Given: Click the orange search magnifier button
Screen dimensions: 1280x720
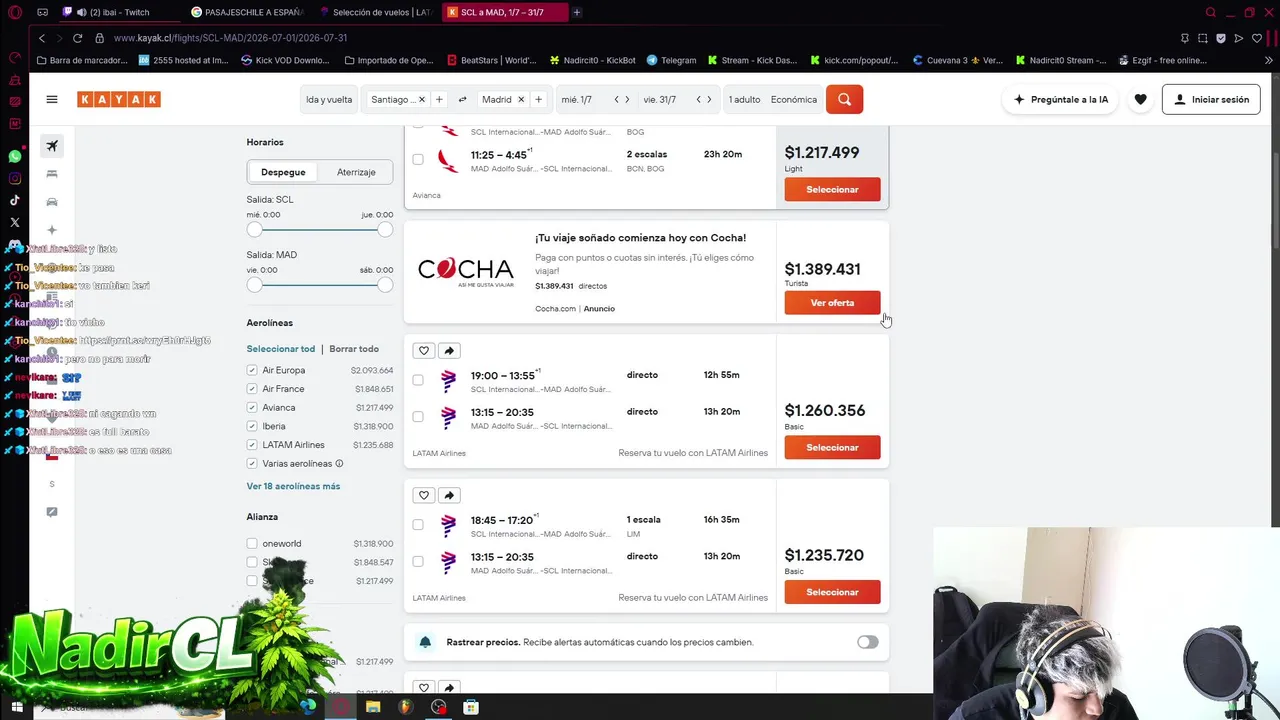Looking at the screenshot, I should pyautogui.click(x=844, y=99).
